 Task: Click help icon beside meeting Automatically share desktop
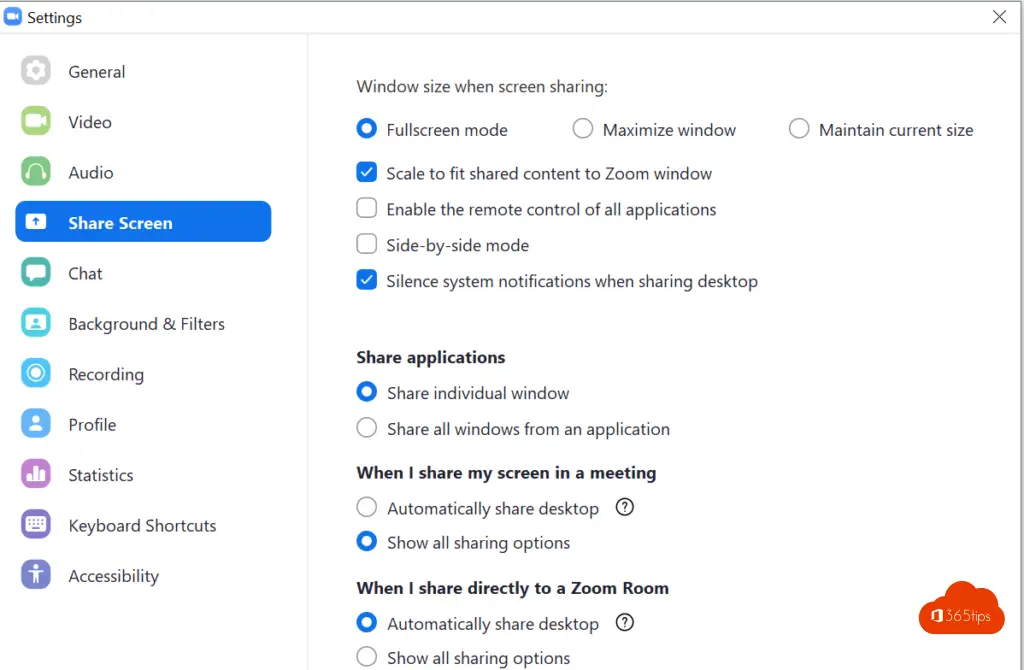tap(625, 508)
